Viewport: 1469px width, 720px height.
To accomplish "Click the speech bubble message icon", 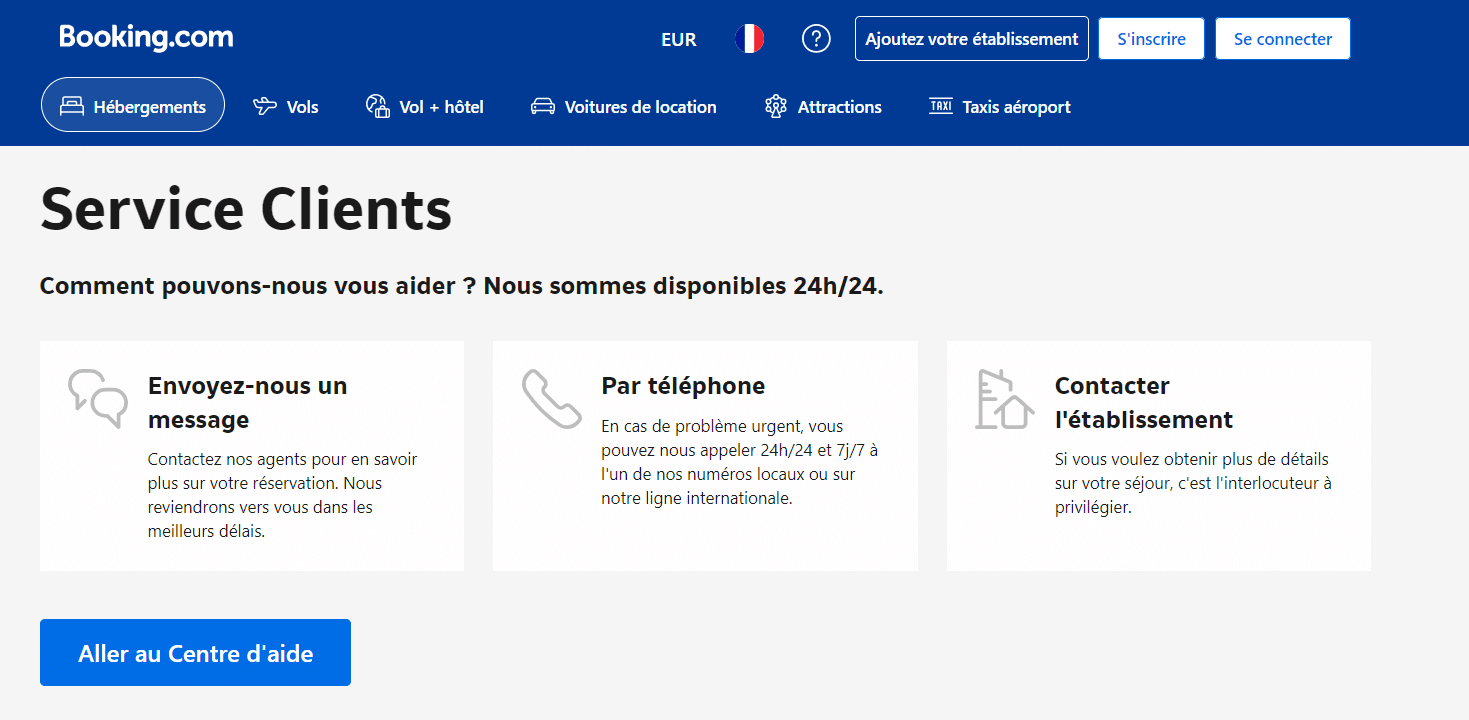I will coord(97,399).
